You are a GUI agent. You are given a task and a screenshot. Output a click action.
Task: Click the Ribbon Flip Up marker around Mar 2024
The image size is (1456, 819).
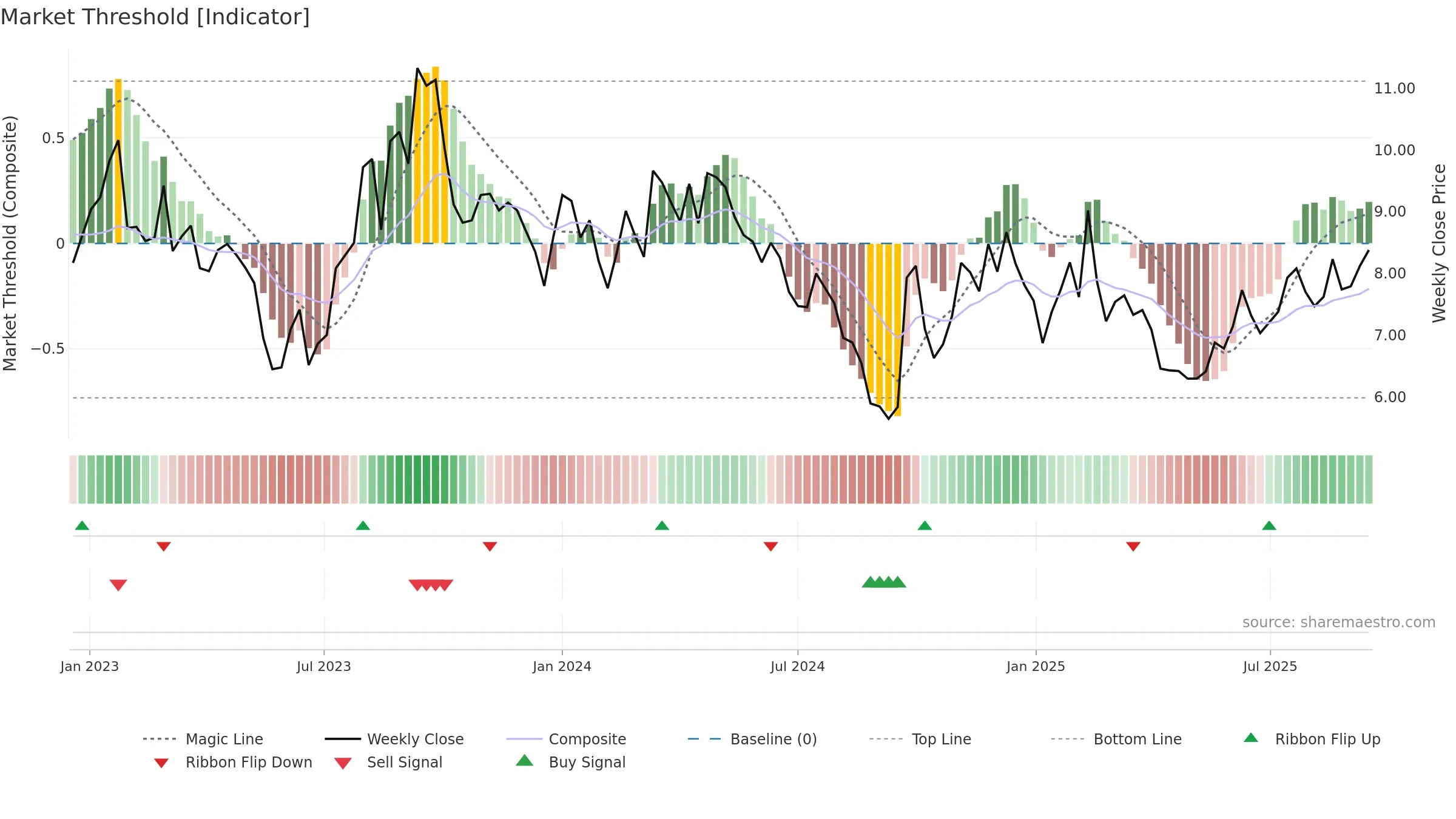[x=662, y=525]
